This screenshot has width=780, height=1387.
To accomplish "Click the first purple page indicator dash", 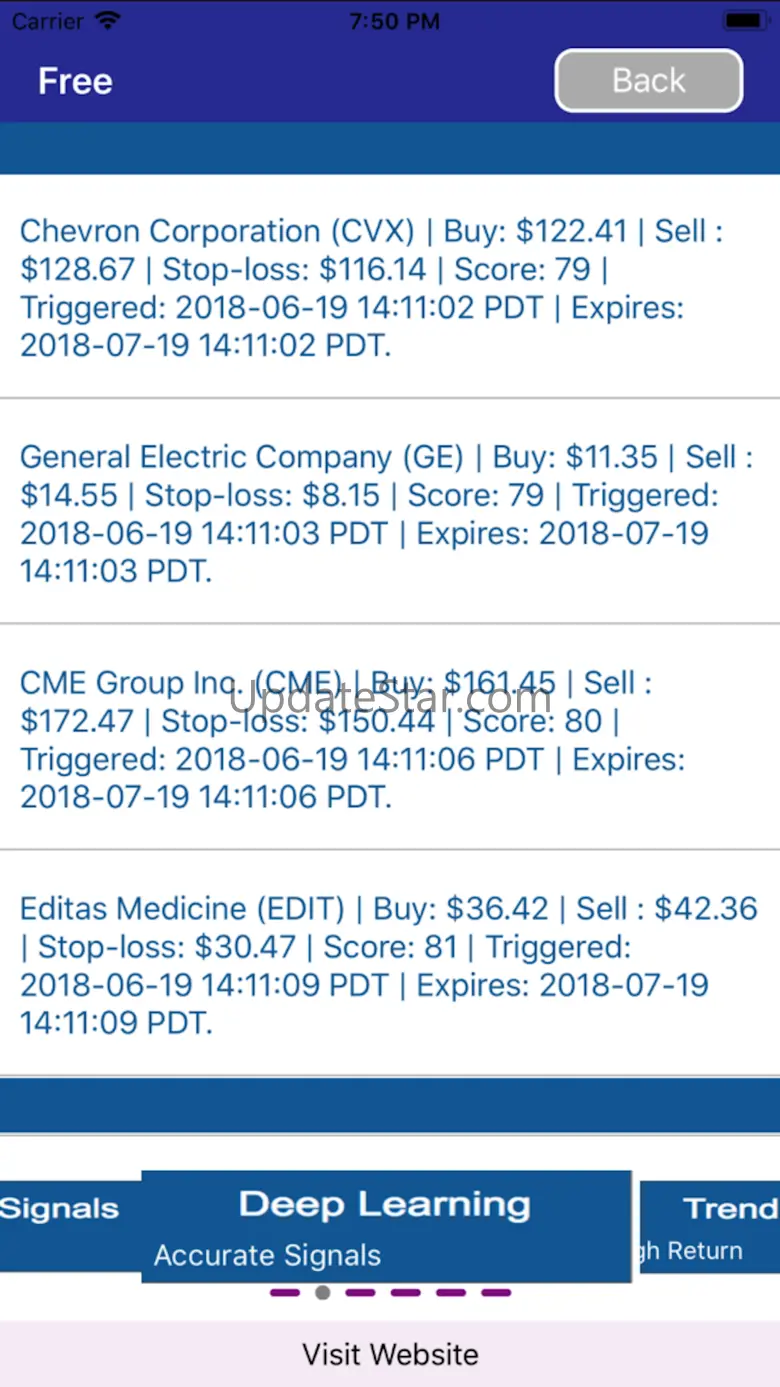I will pos(285,1292).
